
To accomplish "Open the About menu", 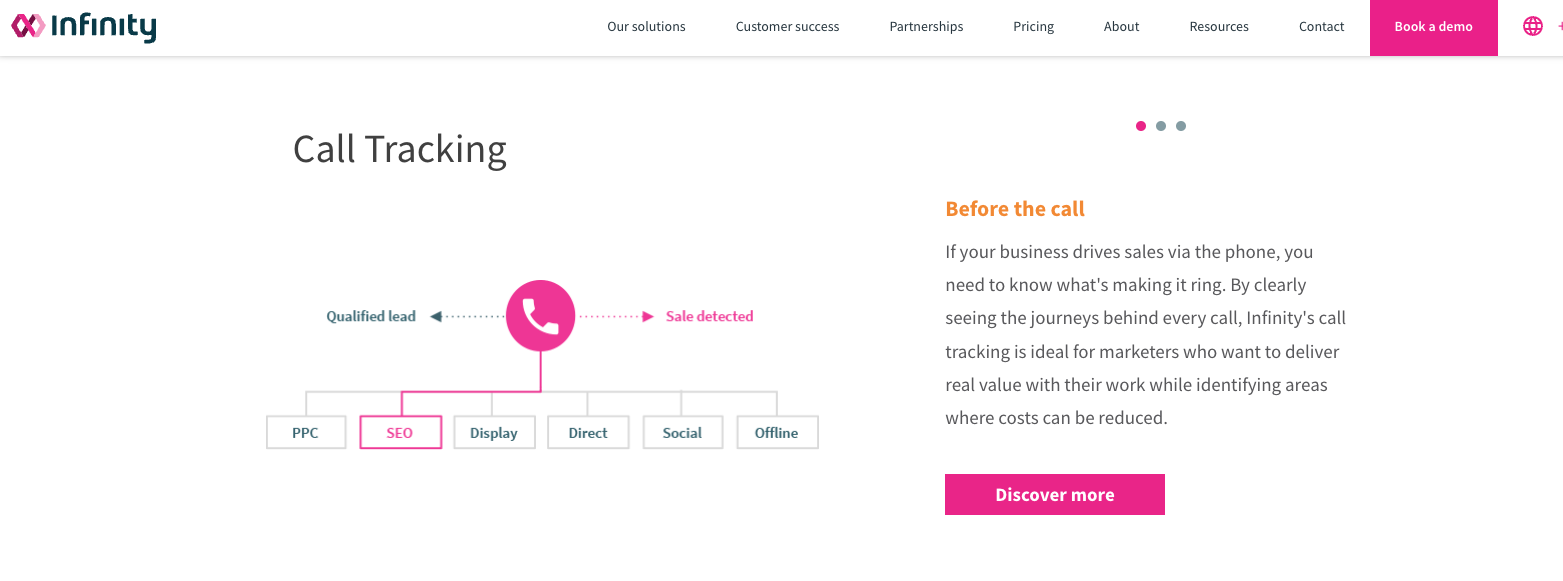I will click(x=1121, y=27).
